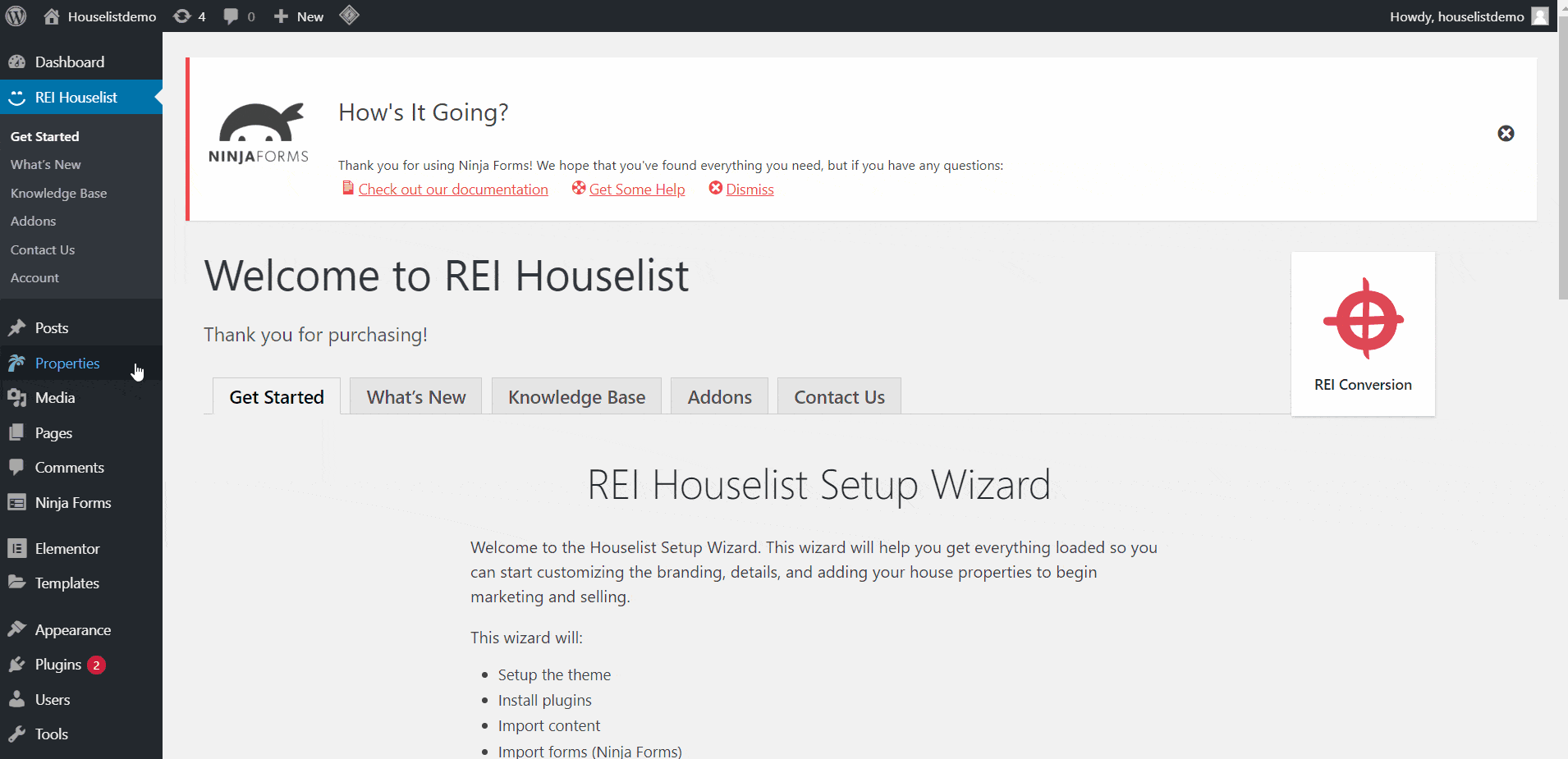Screen dimensions: 1568x759
Task: Open Plugins menu with 2 badge
Action: 81,664
